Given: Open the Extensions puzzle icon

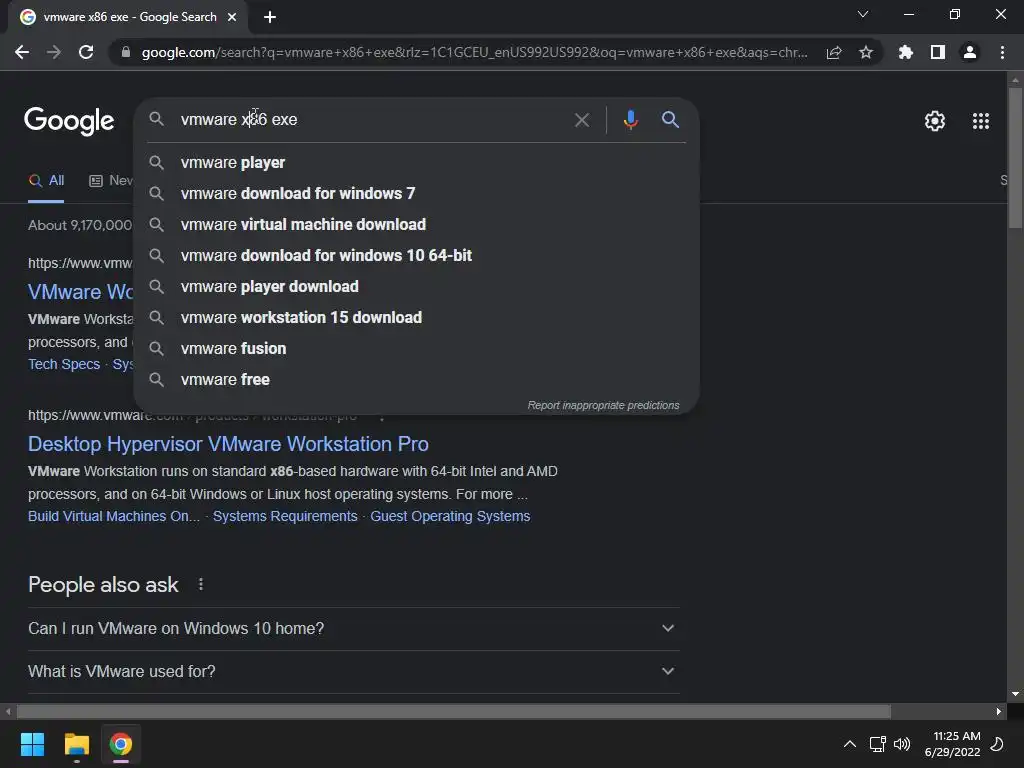Looking at the screenshot, I should [905, 52].
